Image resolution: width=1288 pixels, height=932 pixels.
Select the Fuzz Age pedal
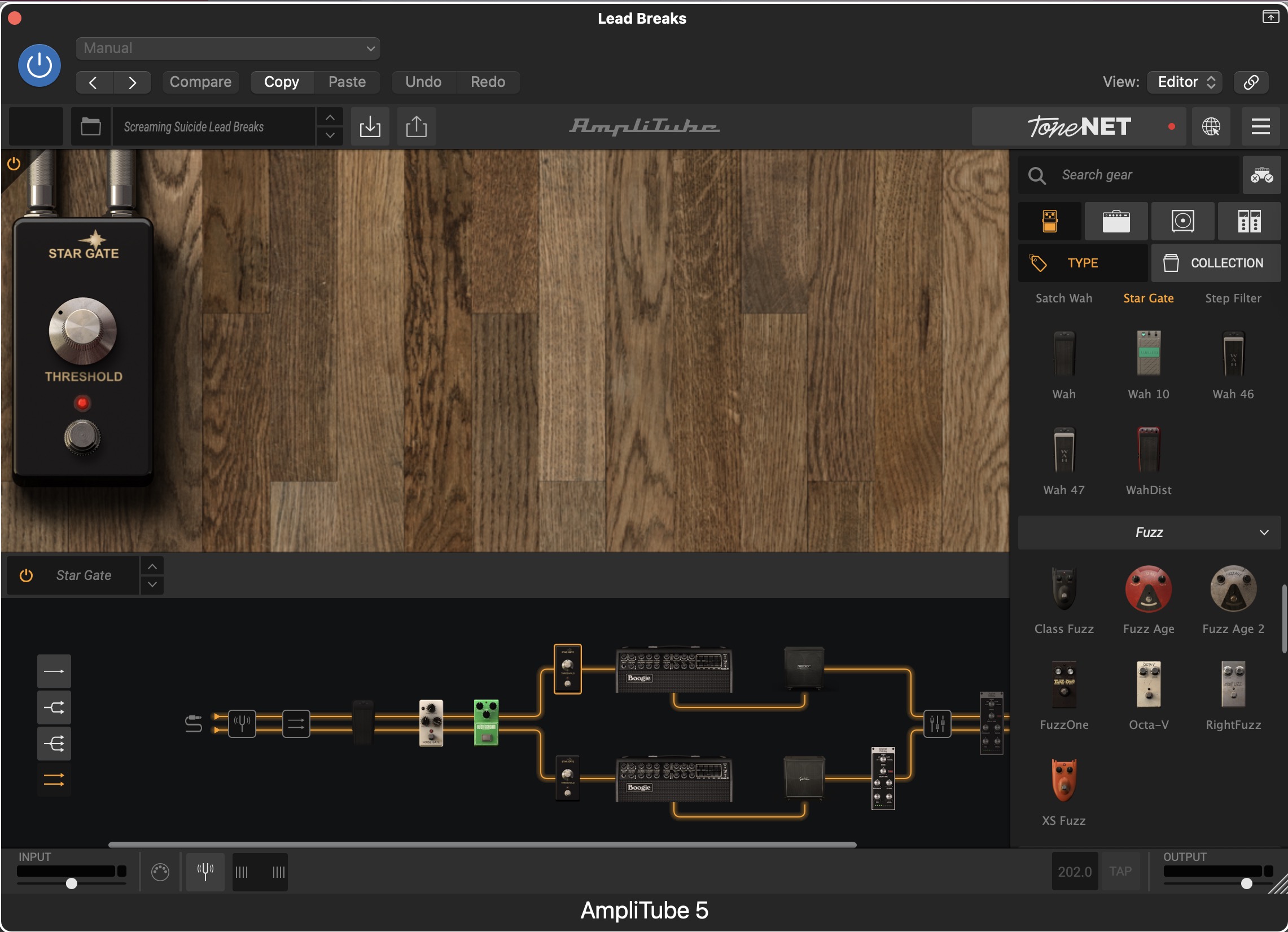(x=1148, y=588)
